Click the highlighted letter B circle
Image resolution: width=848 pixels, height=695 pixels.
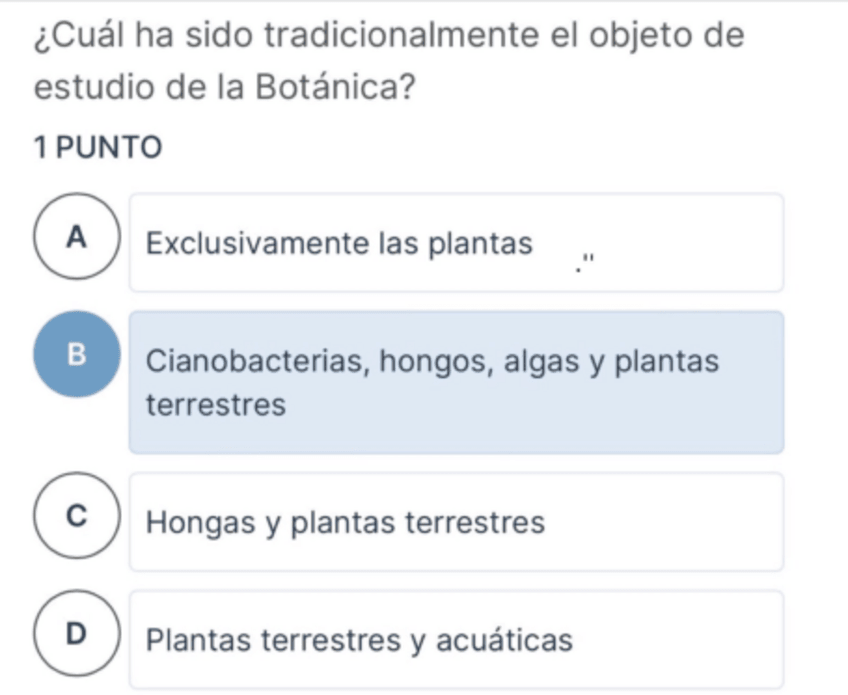(x=77, y=354)
